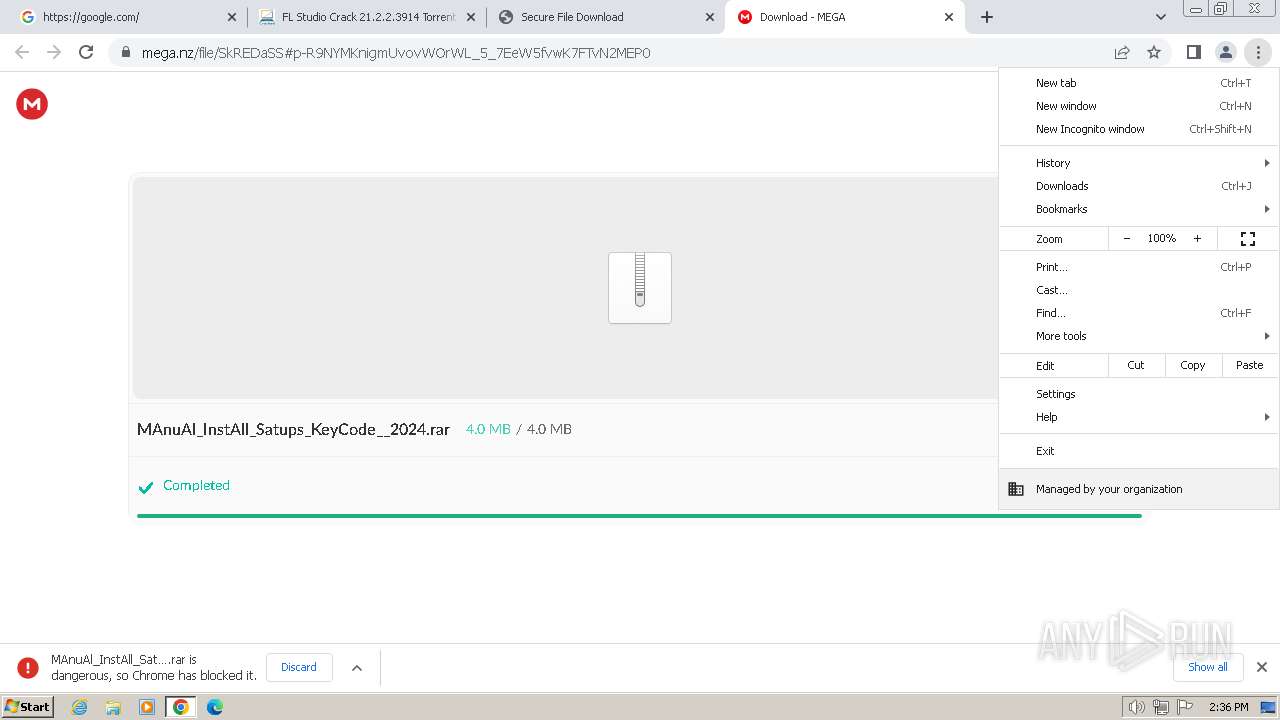The width and height of the screenshot is (1280, 720).
Task: Click the volume icon in system tray
Action: [1136, 707]
